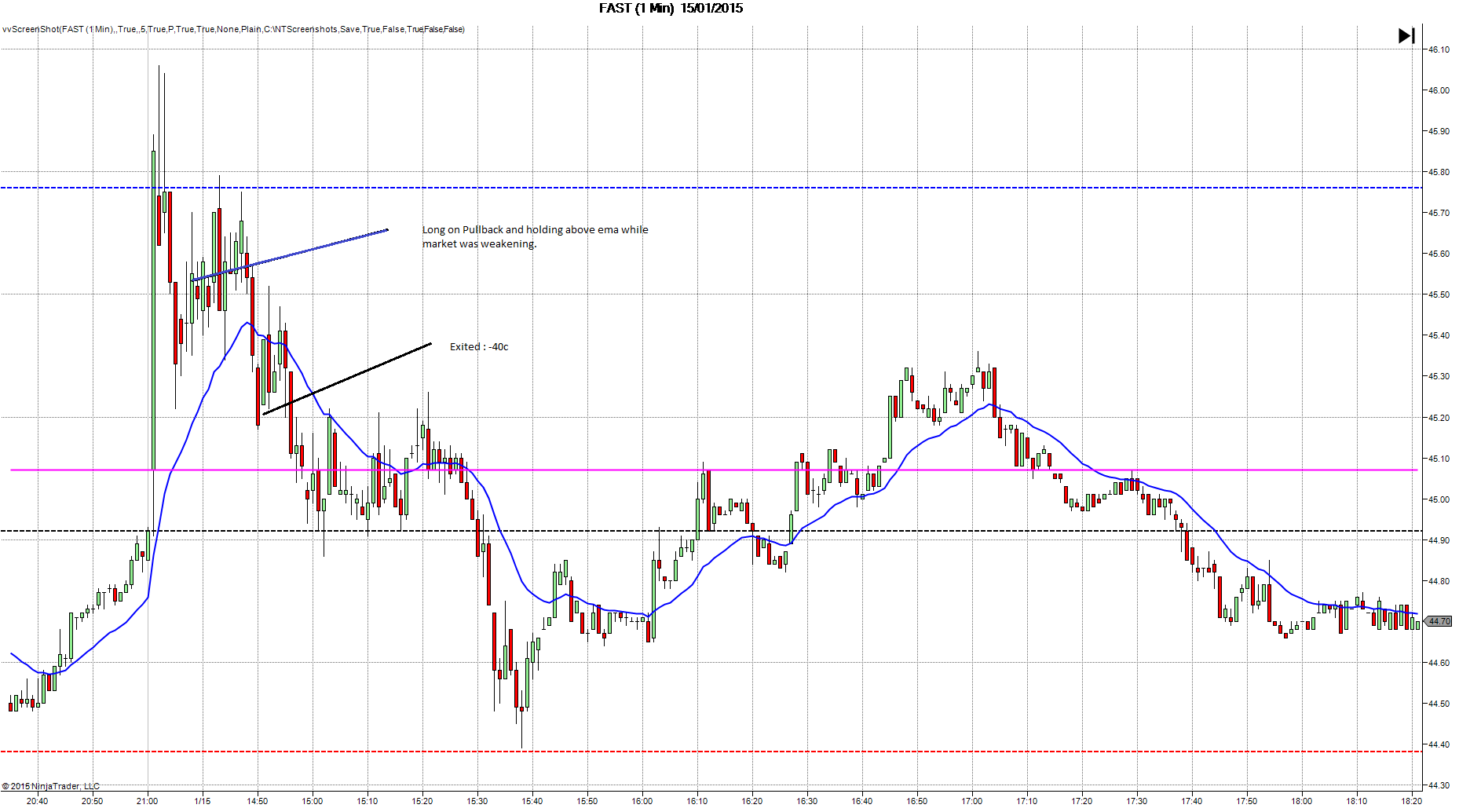
Task: Select the black dashed horizontal line near 44.92
Action: pyautogui.click(x=711, y=531)
